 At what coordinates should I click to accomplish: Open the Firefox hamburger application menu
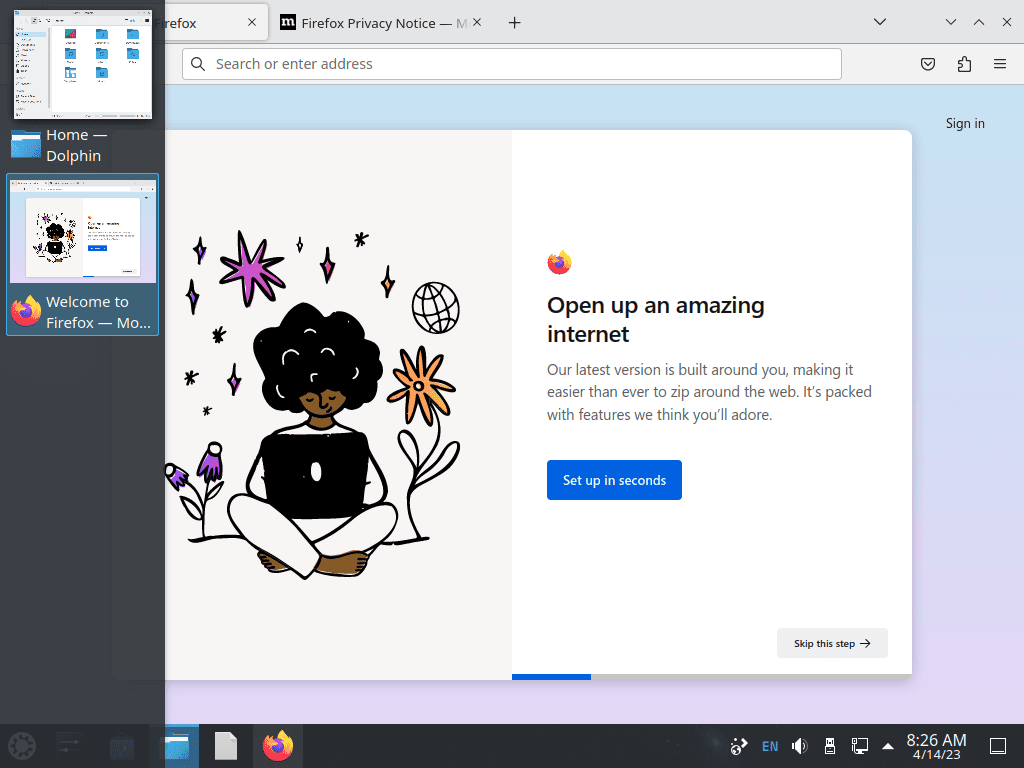(1000, 64)
